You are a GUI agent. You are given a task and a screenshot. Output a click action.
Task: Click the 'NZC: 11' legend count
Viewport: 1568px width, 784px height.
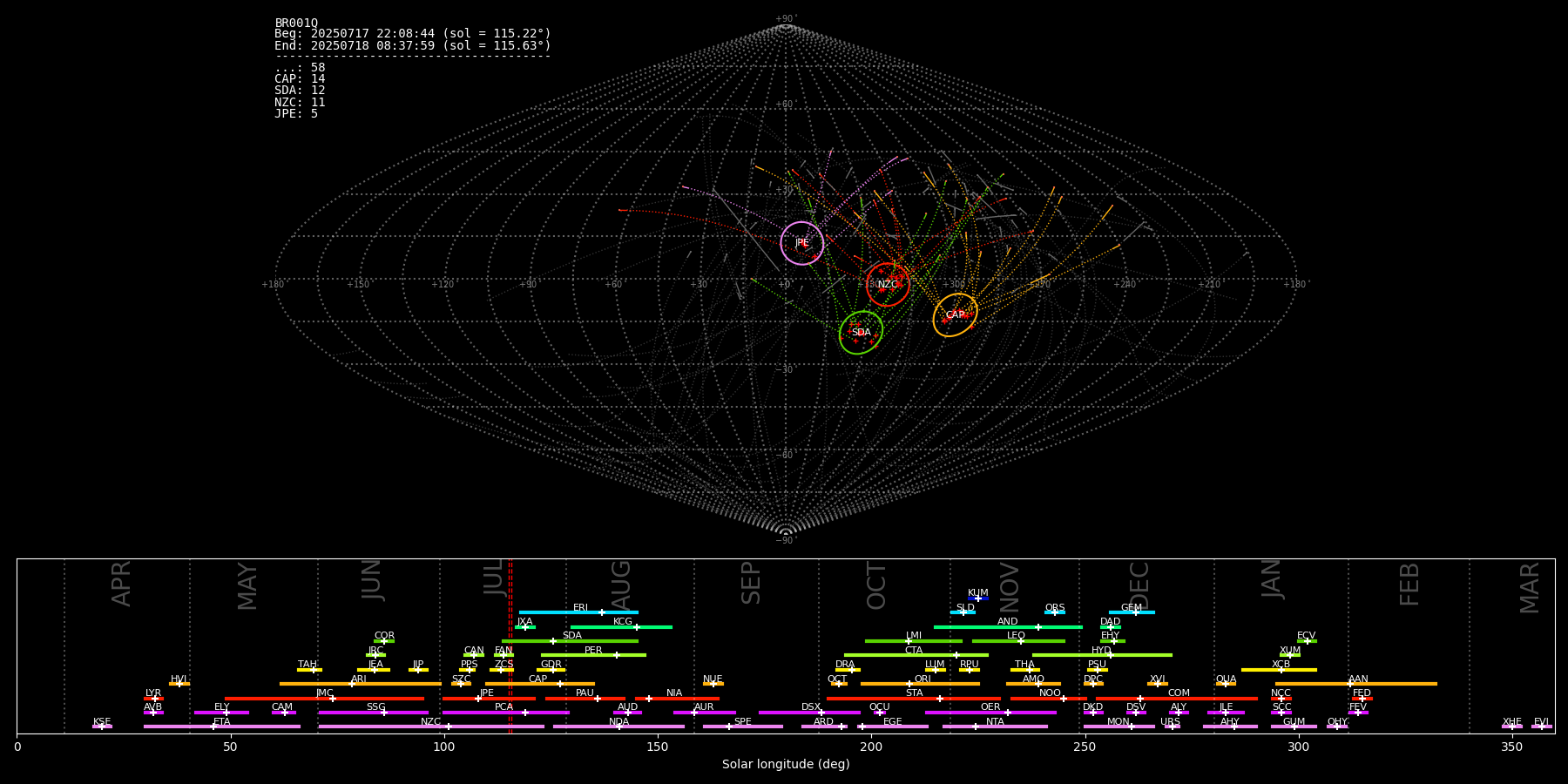pos(300,102)
